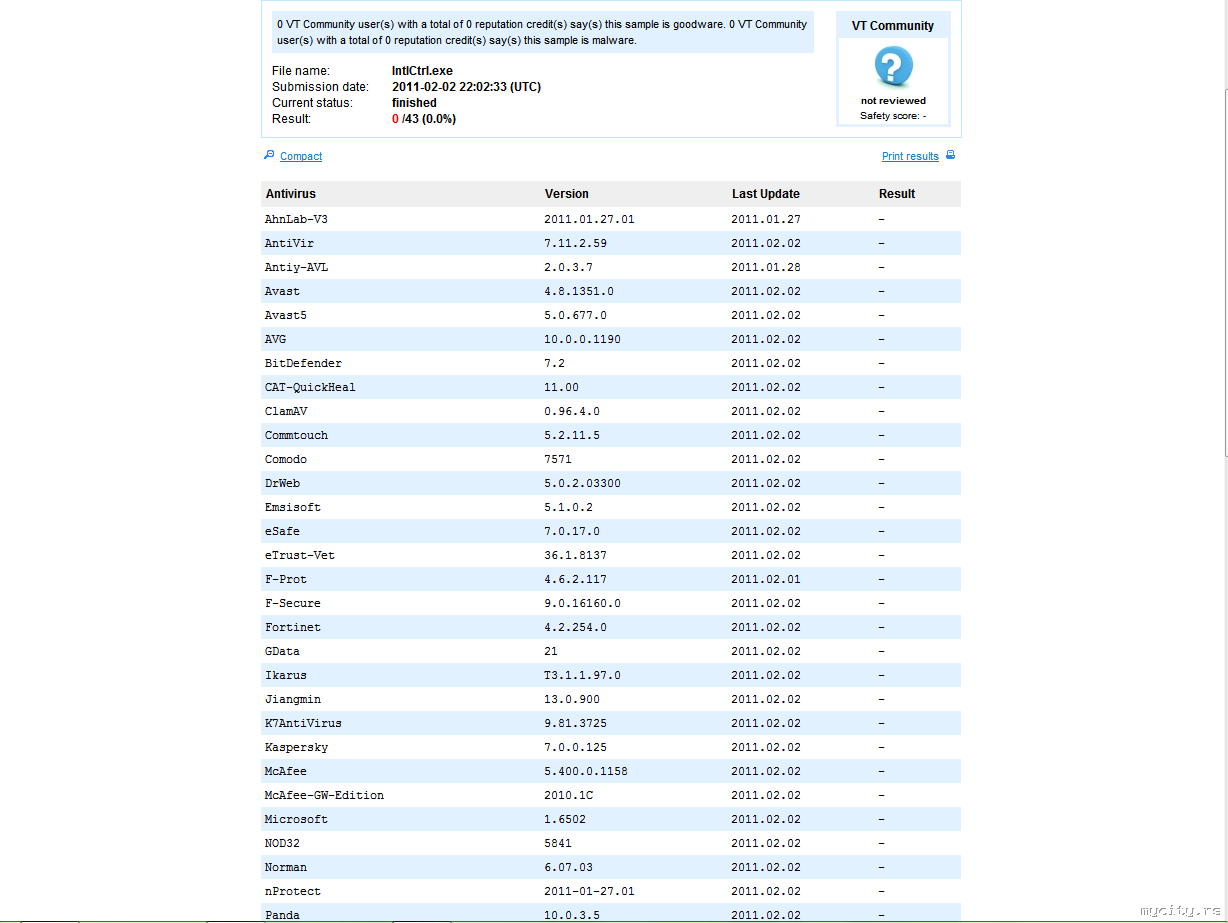
Task: Select the Jiangmin antivirus name
Action: coord(293,699)
